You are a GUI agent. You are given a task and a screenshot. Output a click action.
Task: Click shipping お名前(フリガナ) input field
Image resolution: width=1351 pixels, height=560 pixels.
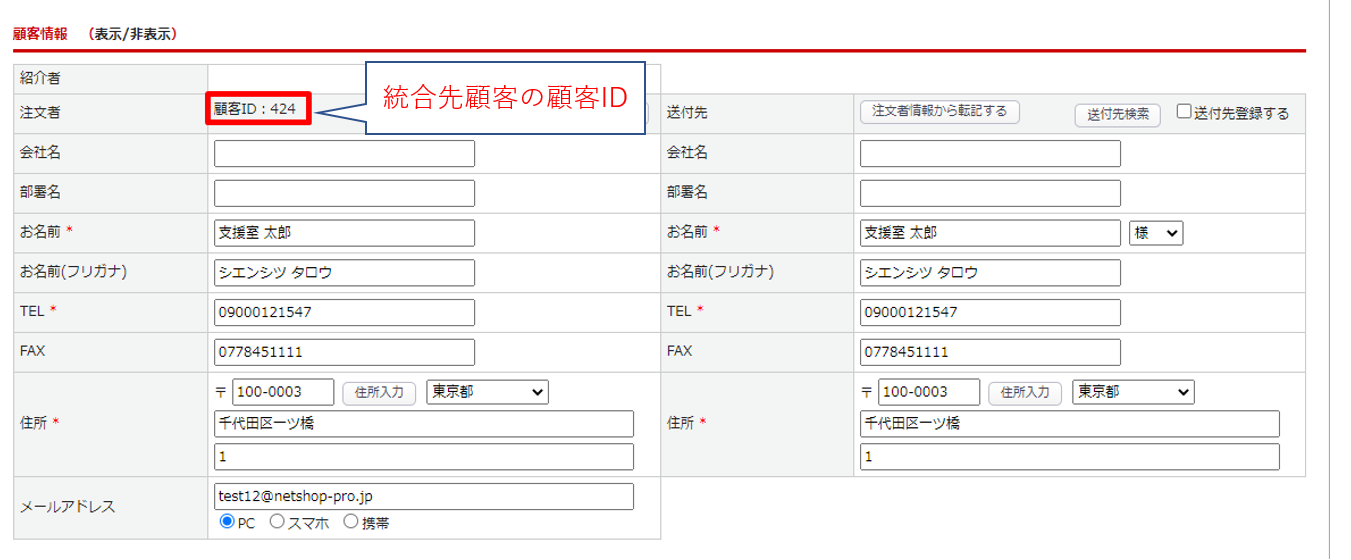point(990,272)
